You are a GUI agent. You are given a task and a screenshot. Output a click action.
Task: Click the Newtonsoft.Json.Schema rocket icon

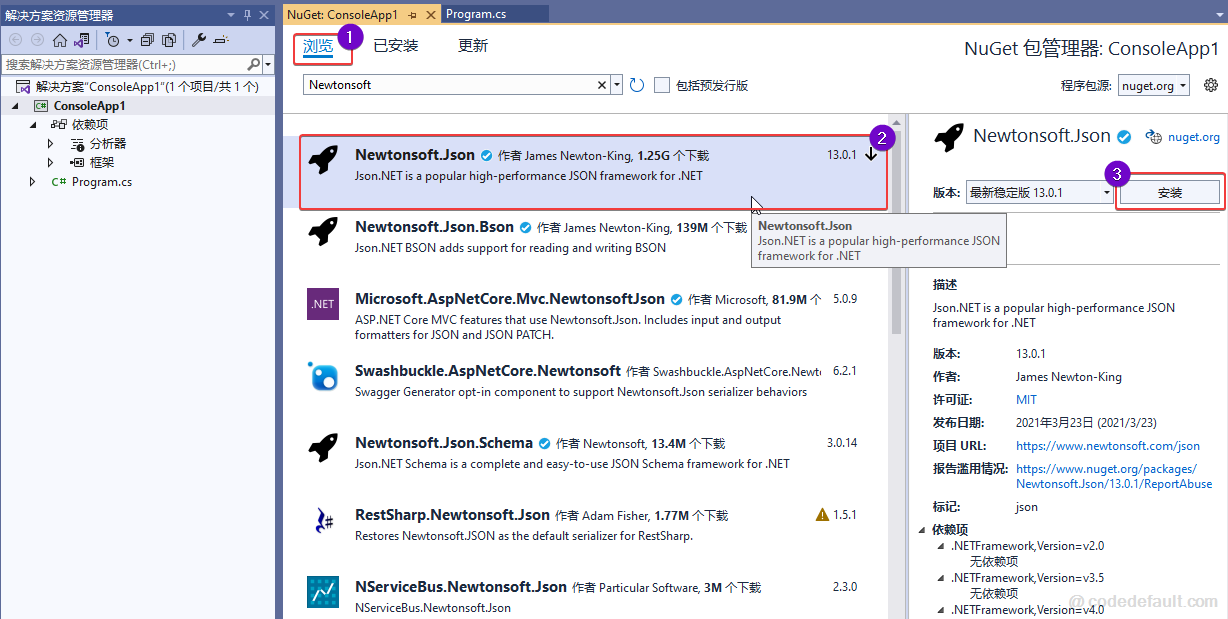click(x=323, y=448)
